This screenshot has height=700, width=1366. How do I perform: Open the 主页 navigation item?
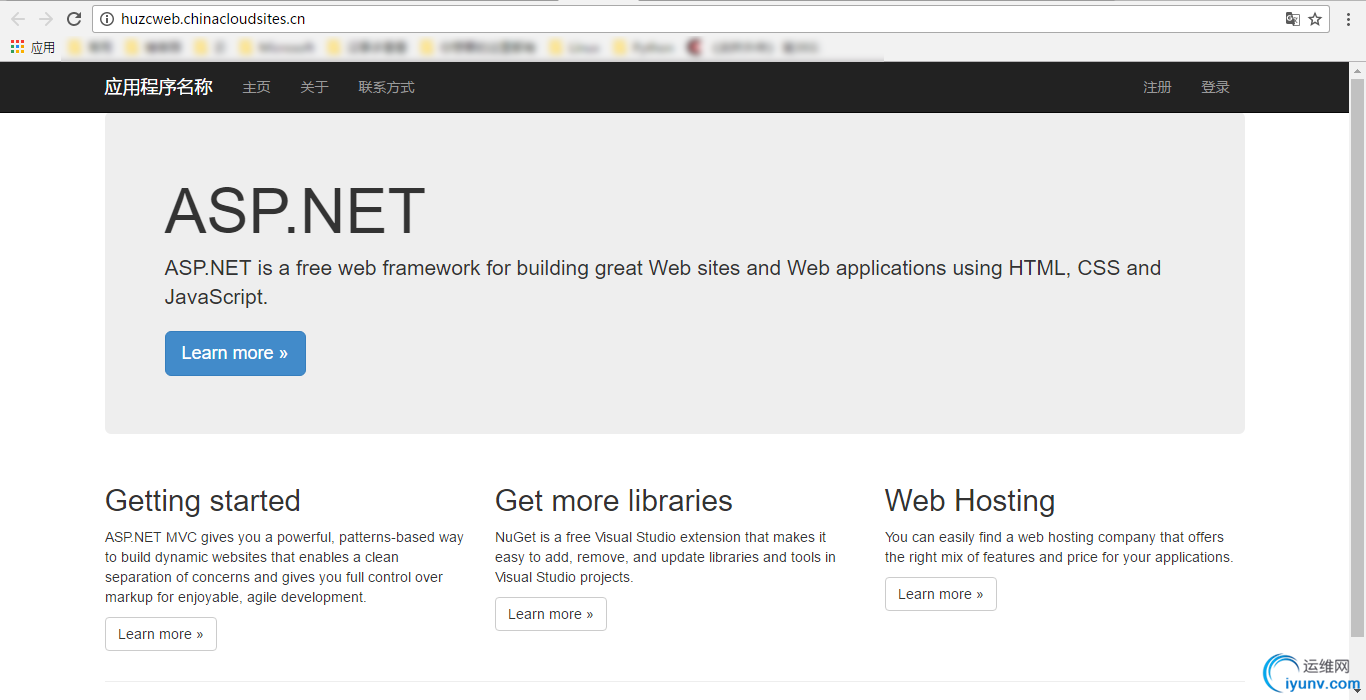[256, 87]
